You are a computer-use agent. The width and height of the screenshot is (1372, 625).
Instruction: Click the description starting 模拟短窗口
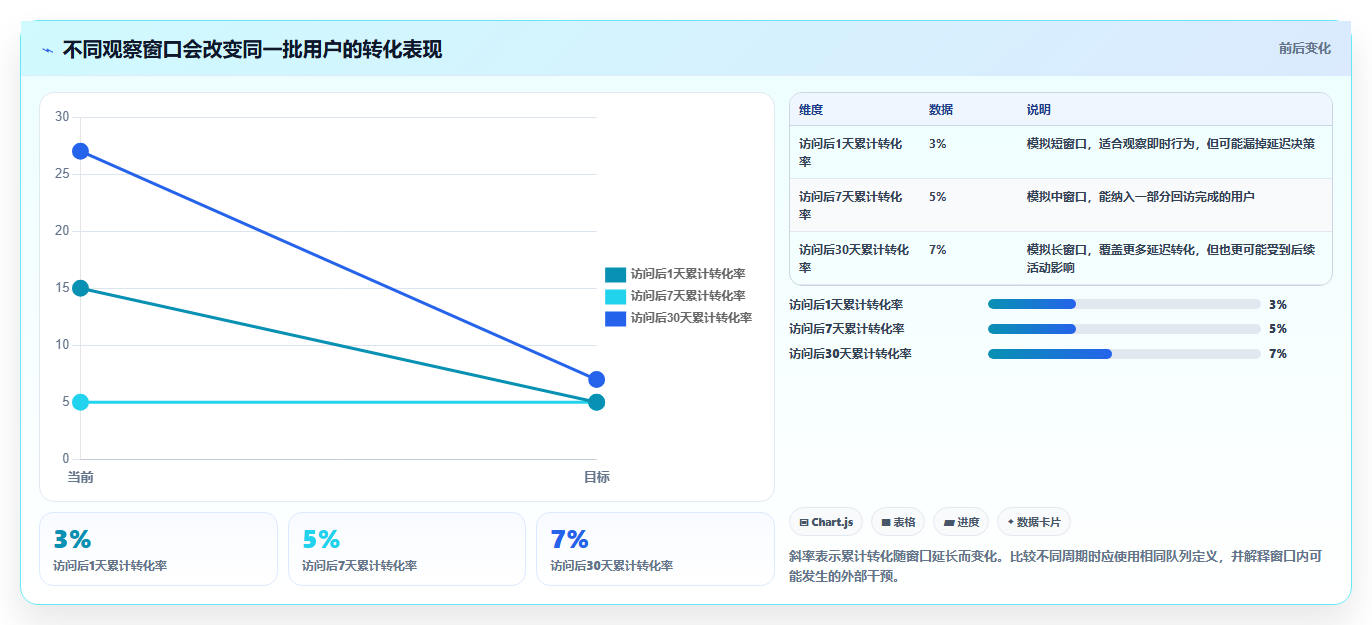point(1171,144)
